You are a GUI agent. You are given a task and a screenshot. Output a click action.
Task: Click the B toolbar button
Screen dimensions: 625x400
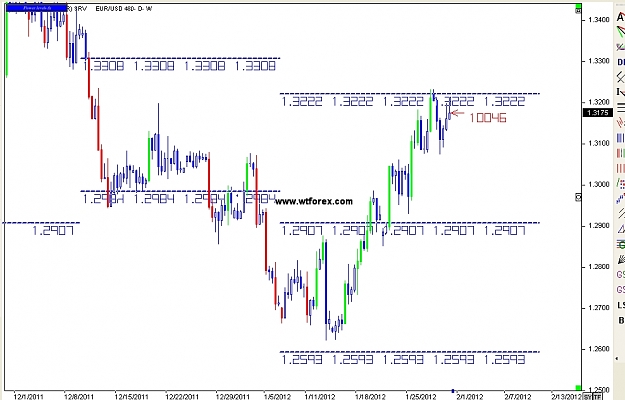621,320
